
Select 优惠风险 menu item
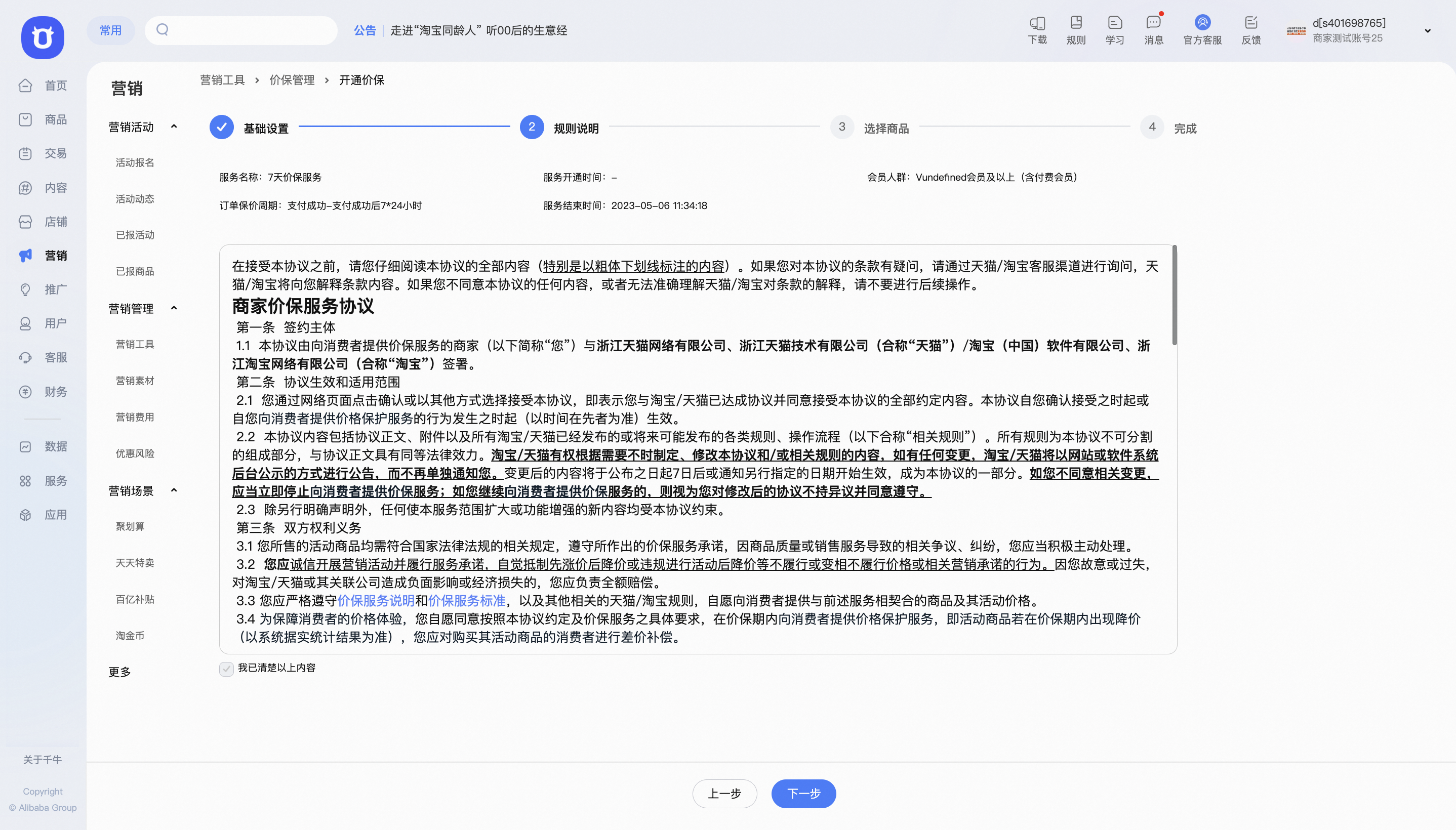pos(135,454)
